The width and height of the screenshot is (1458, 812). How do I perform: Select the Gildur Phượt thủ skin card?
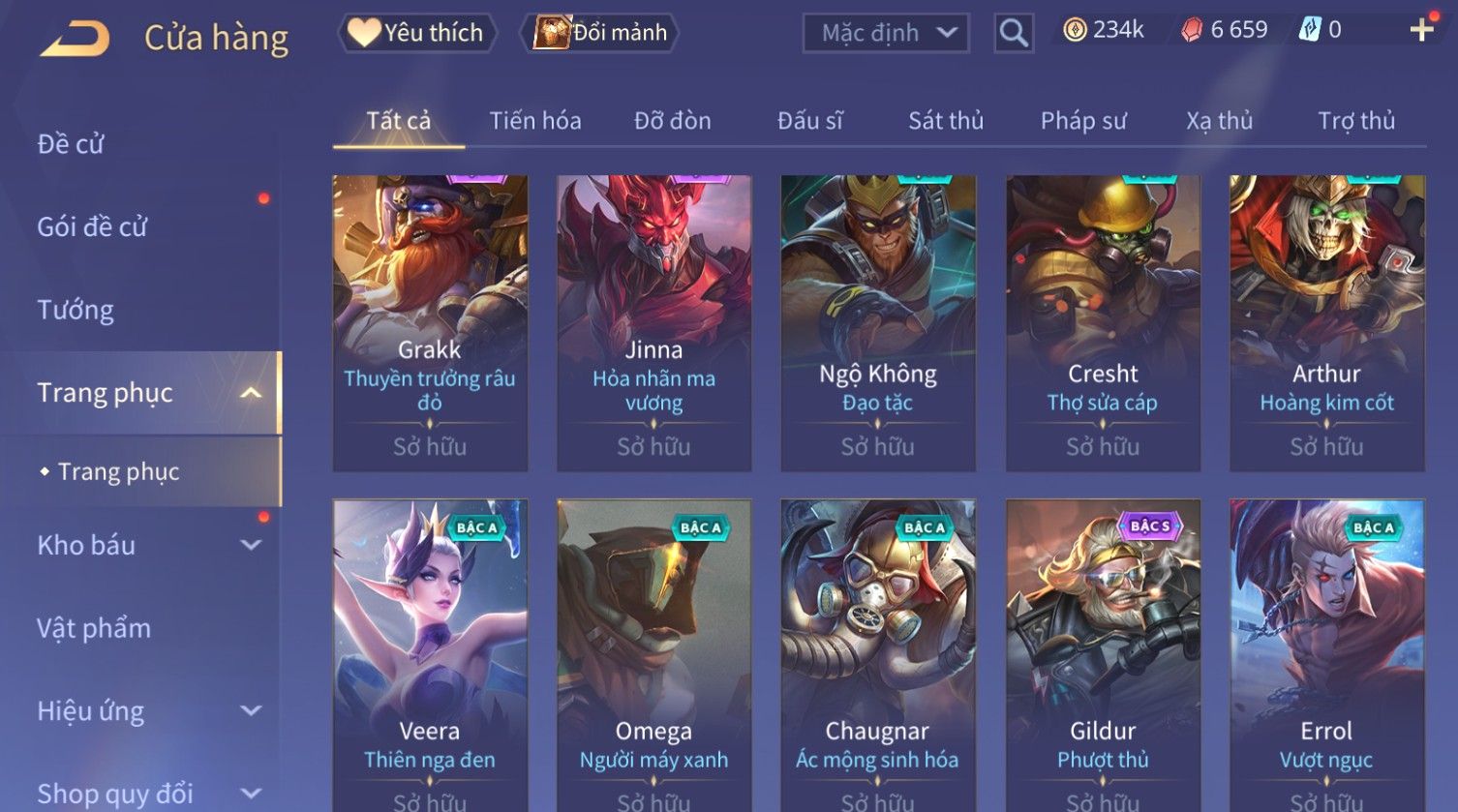click(1103, 655)
